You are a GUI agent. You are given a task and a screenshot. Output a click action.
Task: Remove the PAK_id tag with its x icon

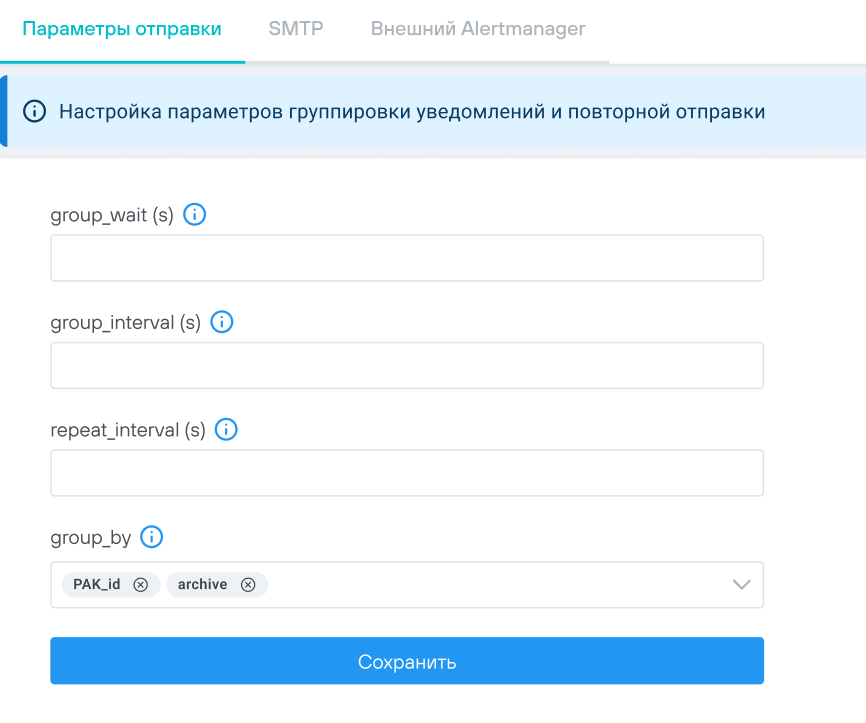pyautogui.click(x=141, y=585)
